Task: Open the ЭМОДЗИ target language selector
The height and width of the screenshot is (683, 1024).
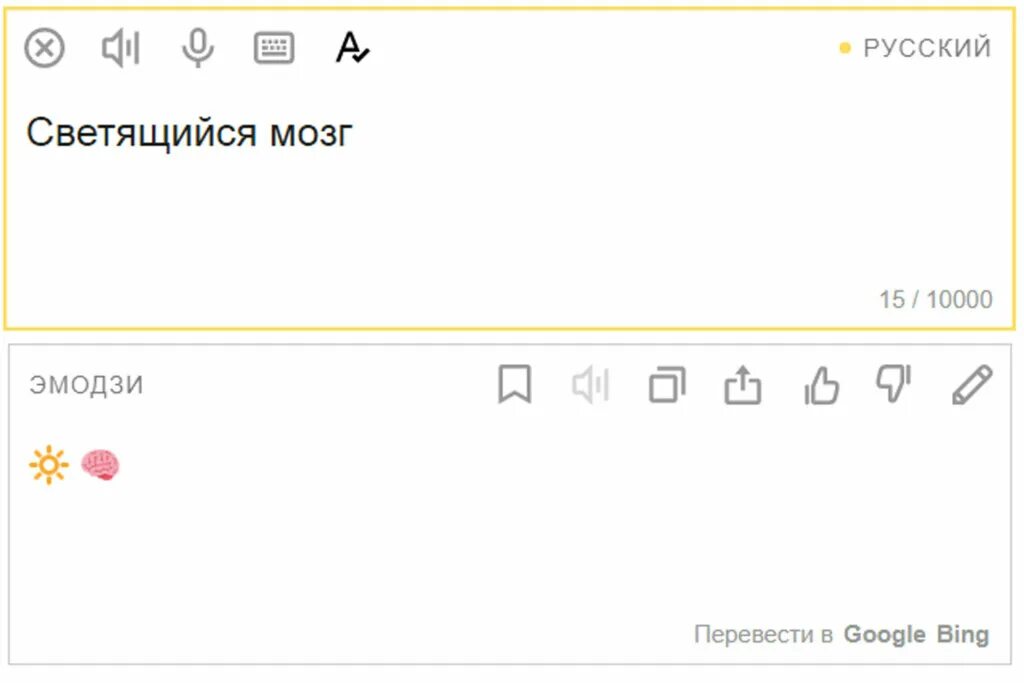Action: (86, 385)
